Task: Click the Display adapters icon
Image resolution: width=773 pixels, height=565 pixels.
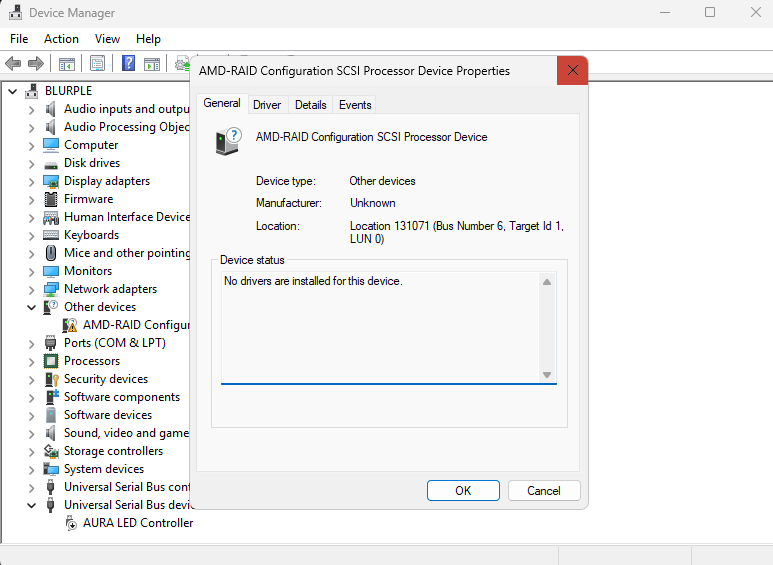Action: 51,181
